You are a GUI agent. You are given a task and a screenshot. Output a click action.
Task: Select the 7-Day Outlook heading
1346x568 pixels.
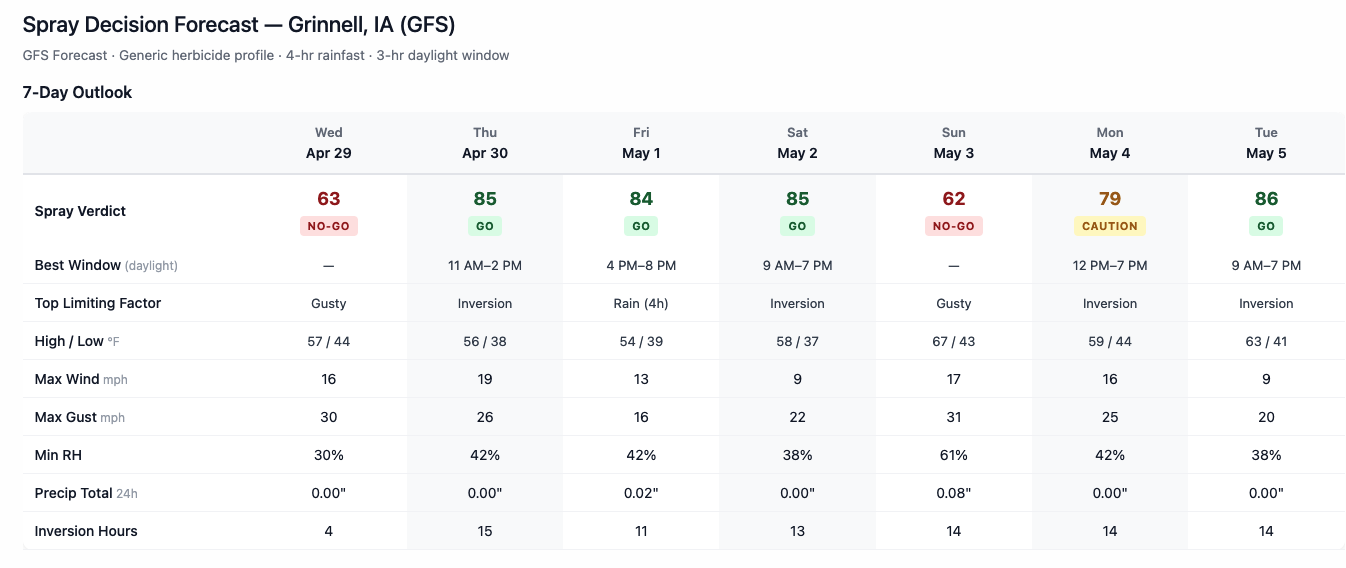coord(77,92)
